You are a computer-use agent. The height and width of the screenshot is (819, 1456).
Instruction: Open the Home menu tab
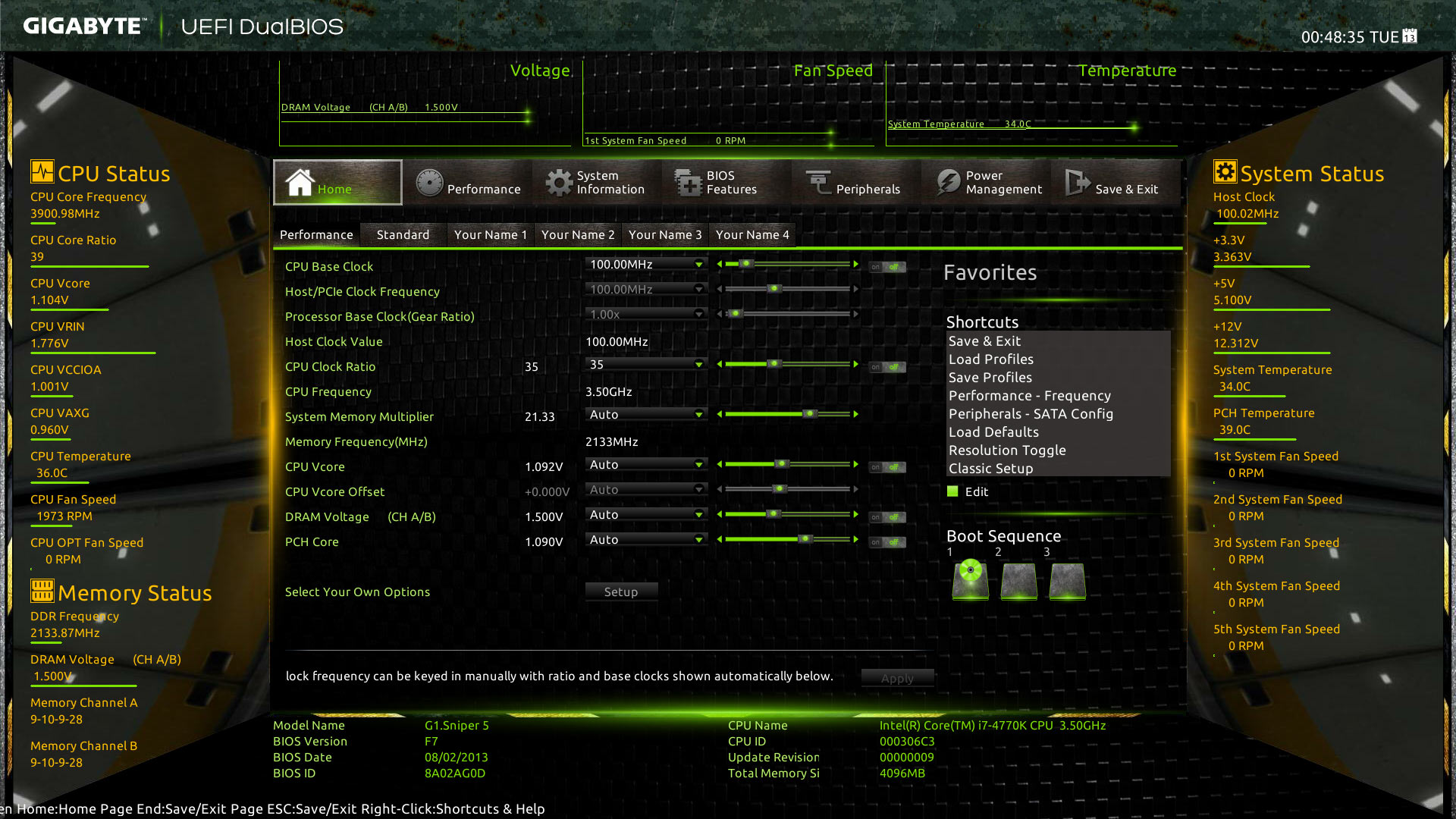click(x=337, y=183)
